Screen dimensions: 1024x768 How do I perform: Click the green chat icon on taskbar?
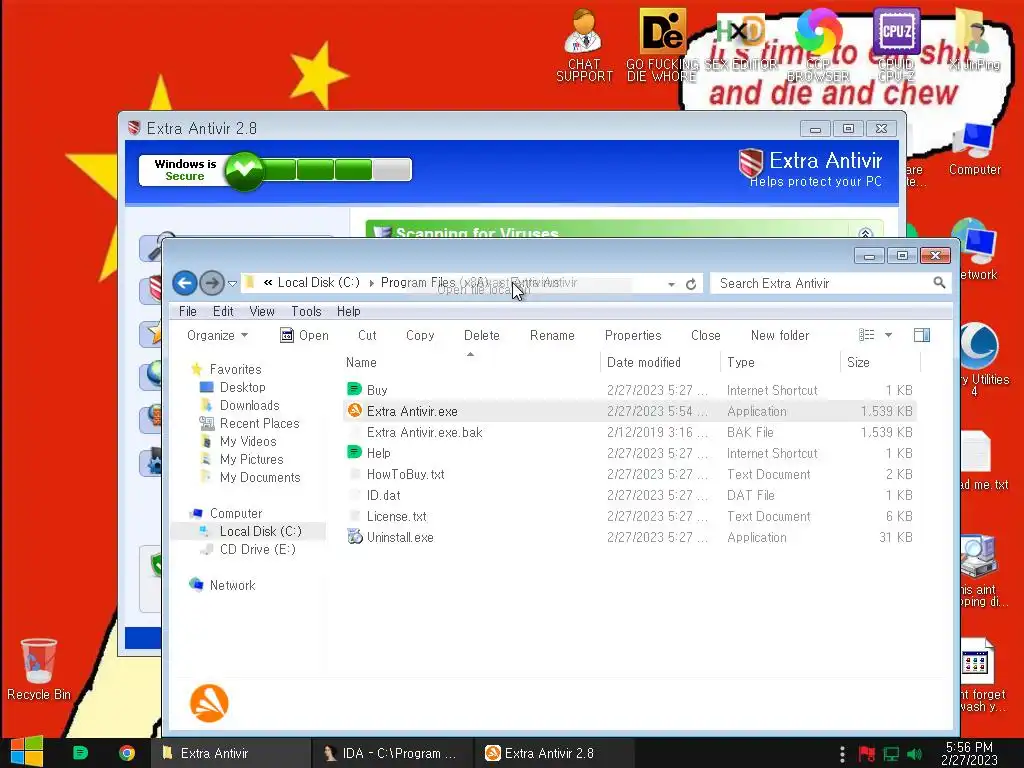point(80,753)
